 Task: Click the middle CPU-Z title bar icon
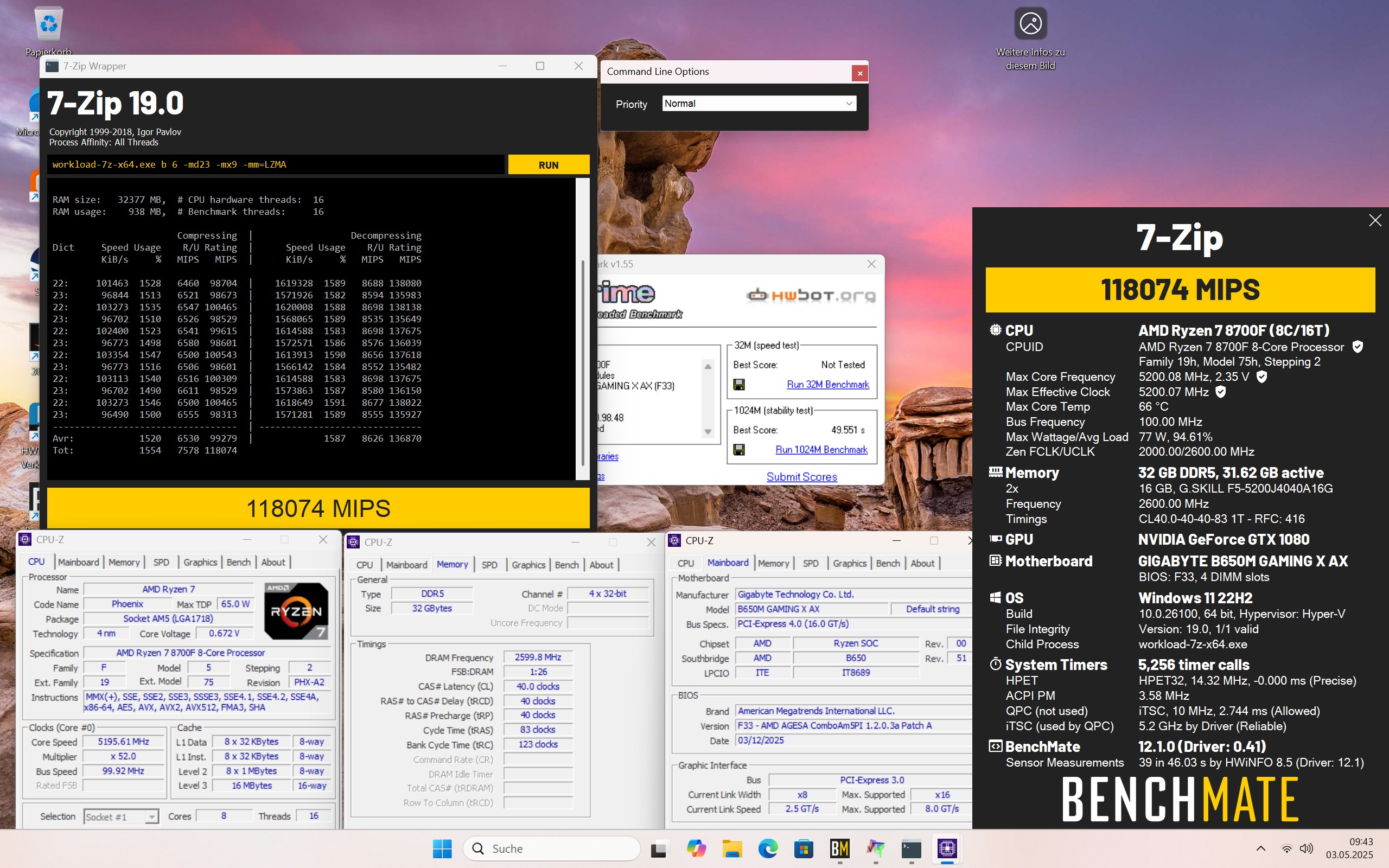[354, 542]
